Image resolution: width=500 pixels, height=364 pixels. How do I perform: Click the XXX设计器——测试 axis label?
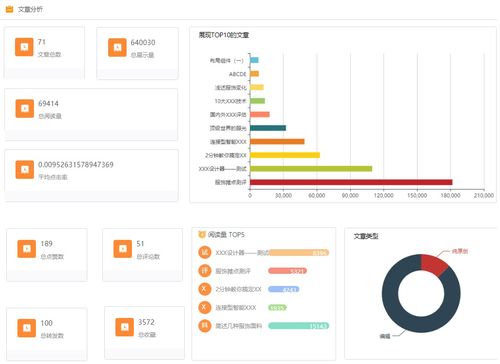[x=223, y=169]
